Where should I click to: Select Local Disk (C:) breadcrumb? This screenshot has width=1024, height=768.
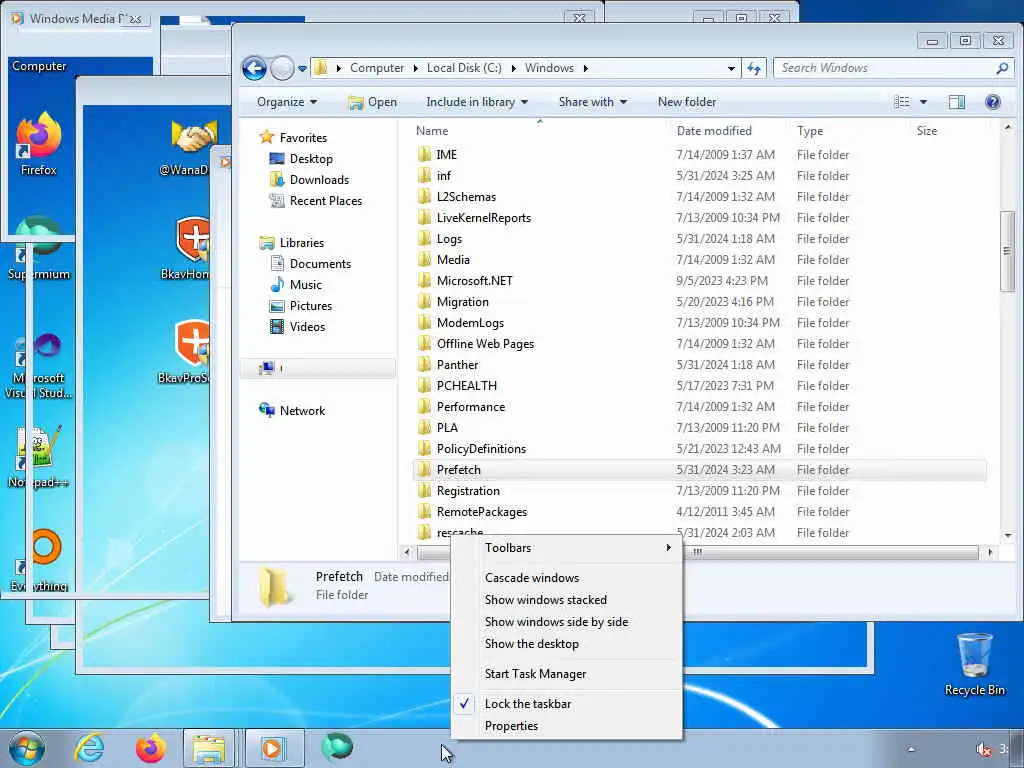coord(464,68)
